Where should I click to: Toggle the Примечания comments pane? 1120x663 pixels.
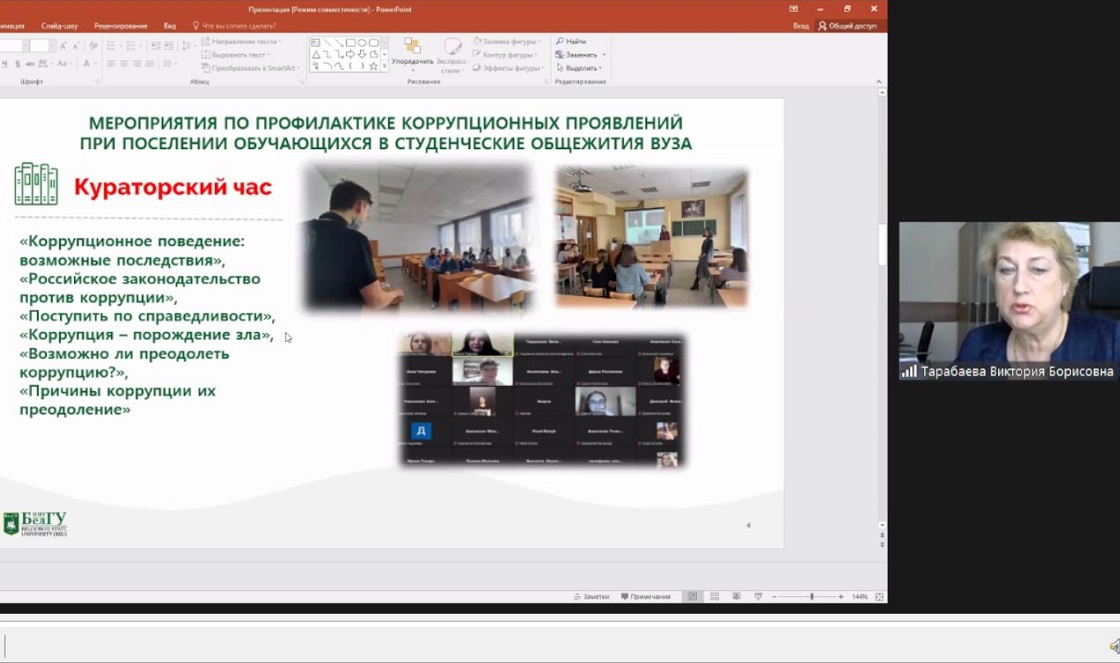(x=645, y=597)
